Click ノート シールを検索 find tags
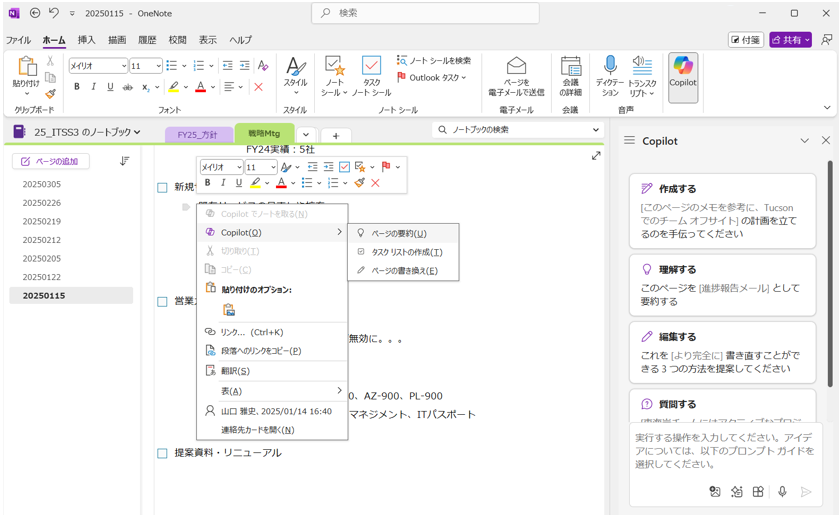 pyautogui.click(x=434, y=60)
